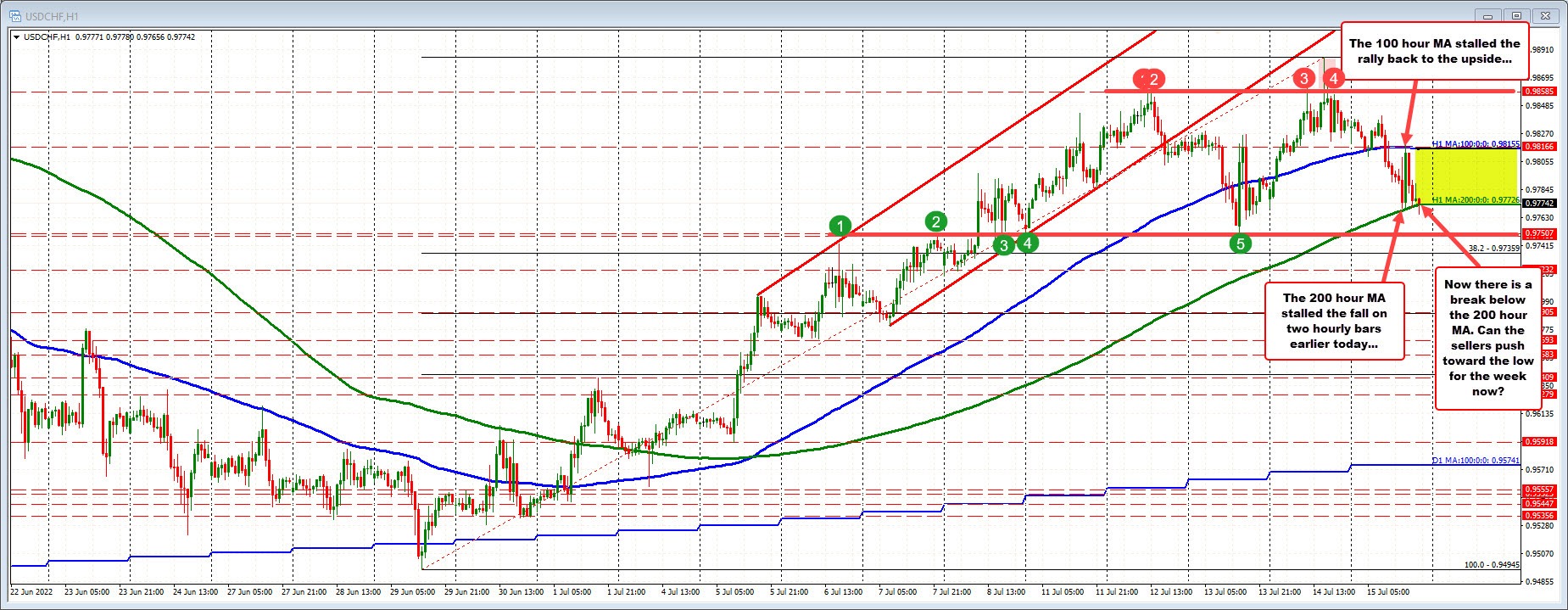The height and width of the screenshot is (610, 1568).
Task: Click the 0.98910 price scale value
Action: (1541, 50)
